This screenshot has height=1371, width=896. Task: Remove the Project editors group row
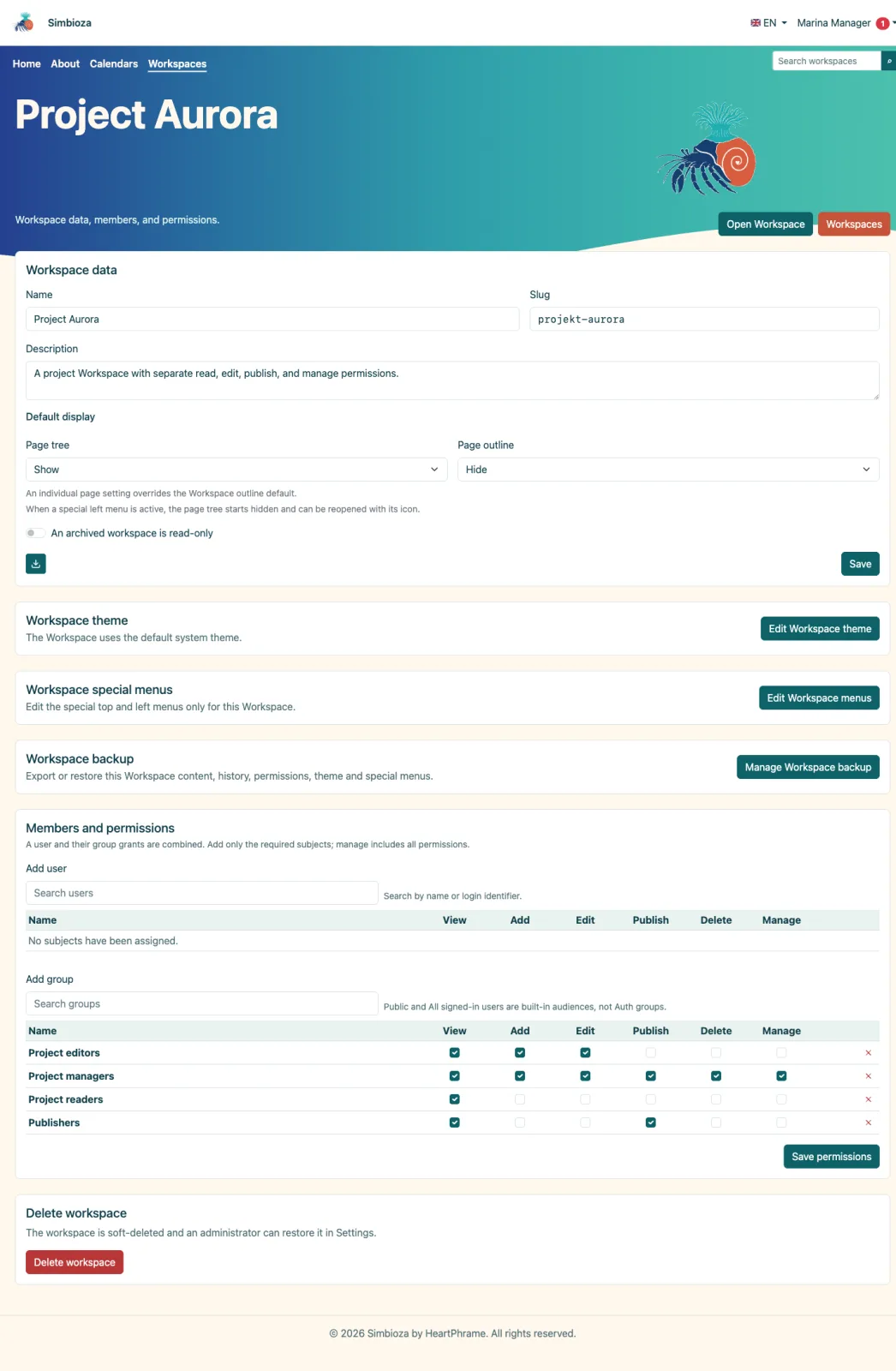[868, 1053]
